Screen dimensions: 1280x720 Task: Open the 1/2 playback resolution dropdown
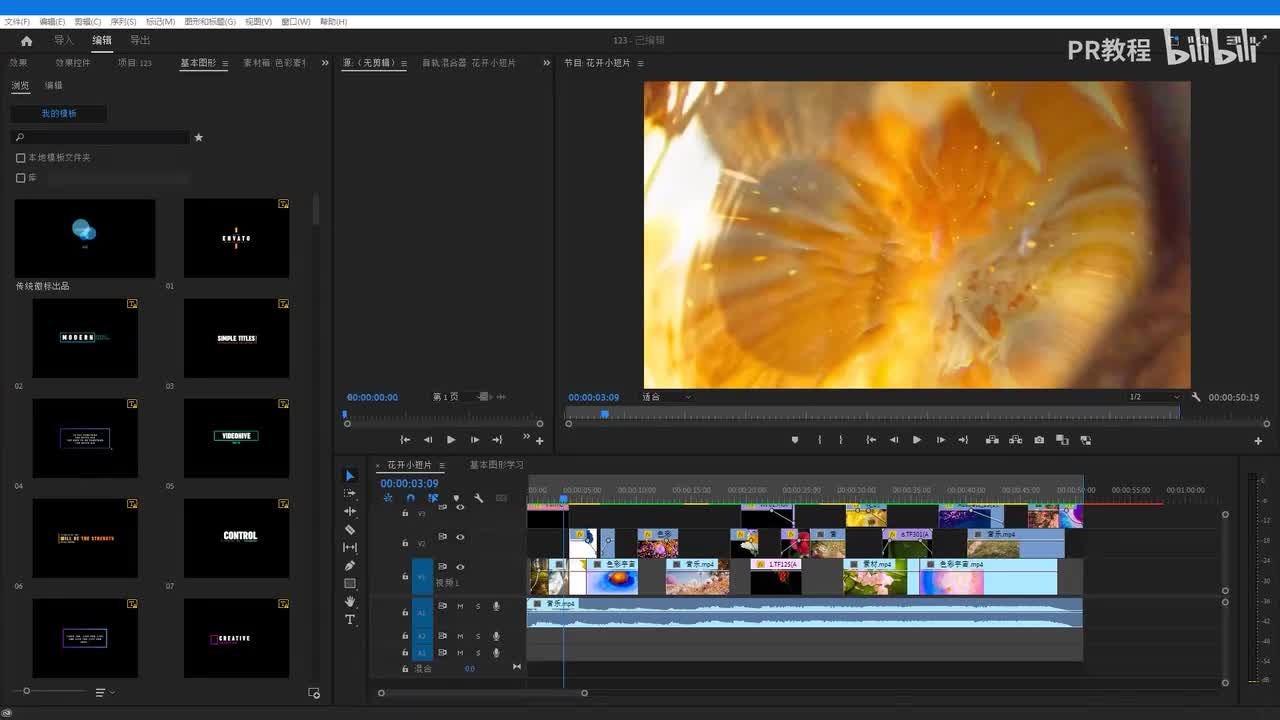[1154, 397]
